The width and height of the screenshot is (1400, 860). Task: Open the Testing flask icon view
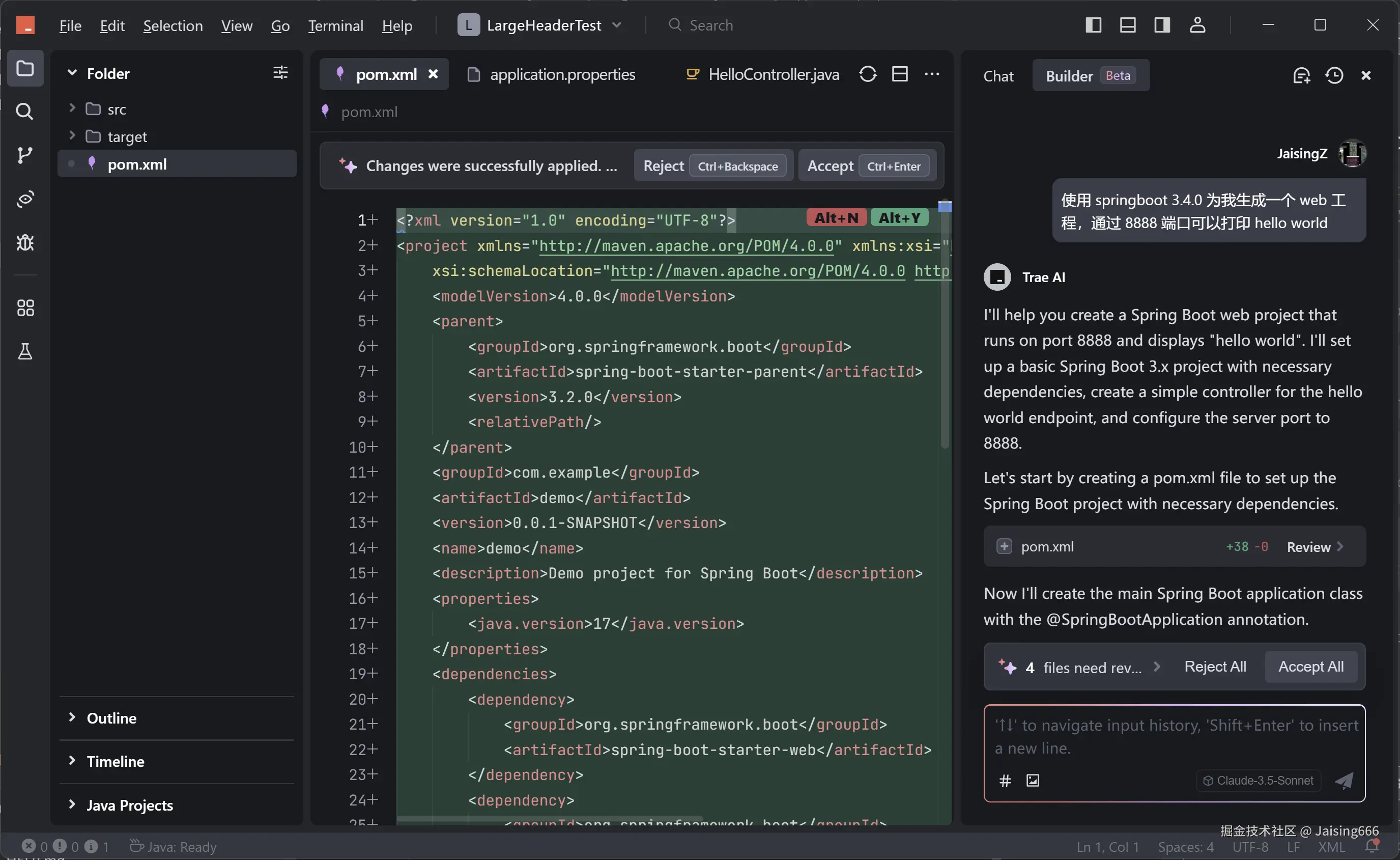click(24, 351)
